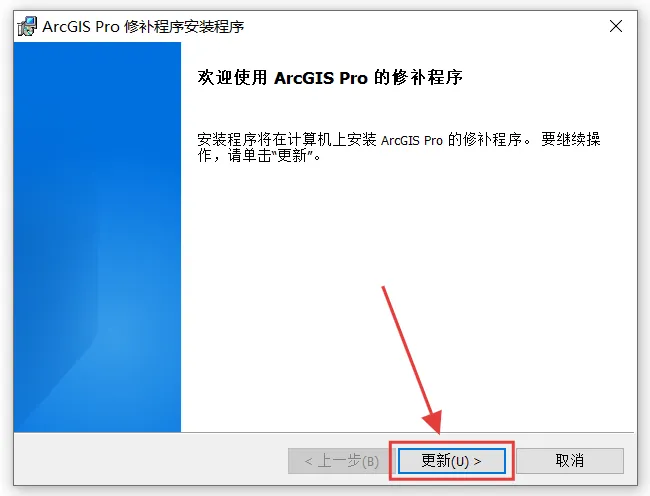Image resolution: width=650 pixels, height=496 pixels.
Task: Close the ArcGIS Pro patch installer window
Action: pos(616,26)
